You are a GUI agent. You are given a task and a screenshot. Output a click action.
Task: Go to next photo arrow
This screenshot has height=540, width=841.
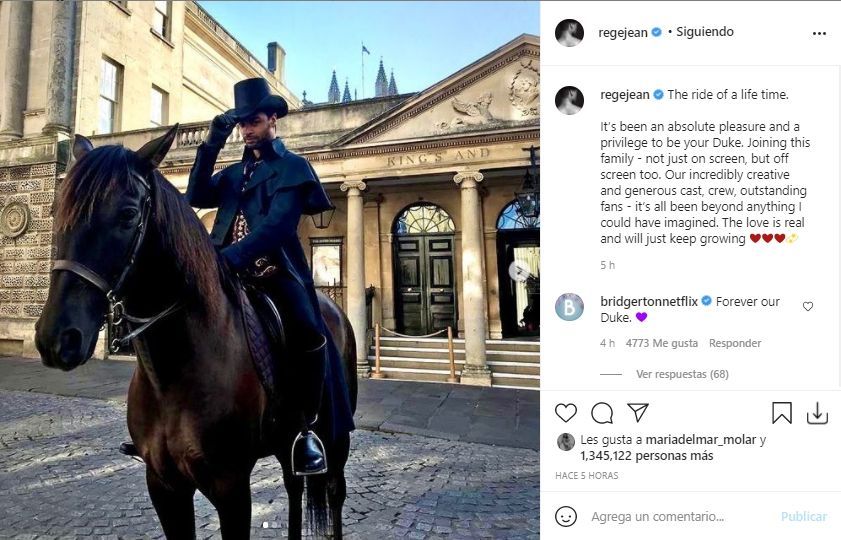[518, 271]
